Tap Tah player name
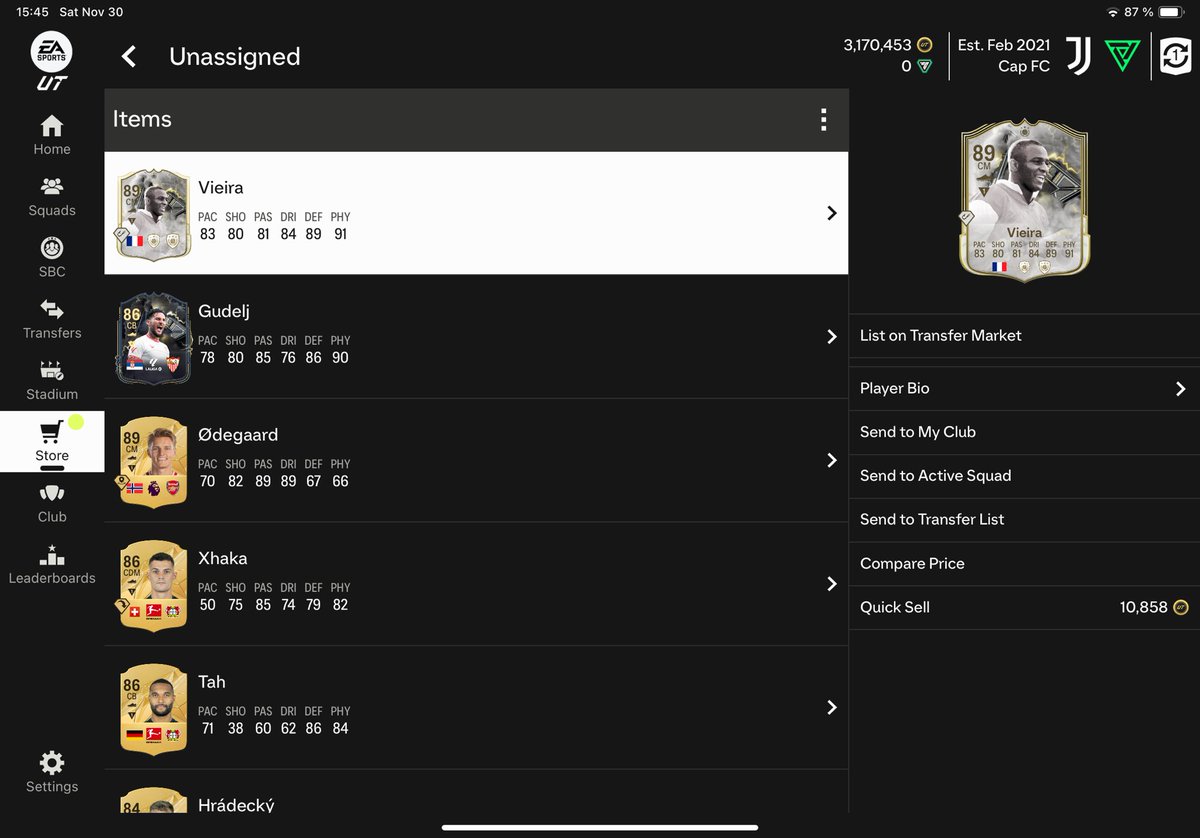 click(x=212, y=682)
